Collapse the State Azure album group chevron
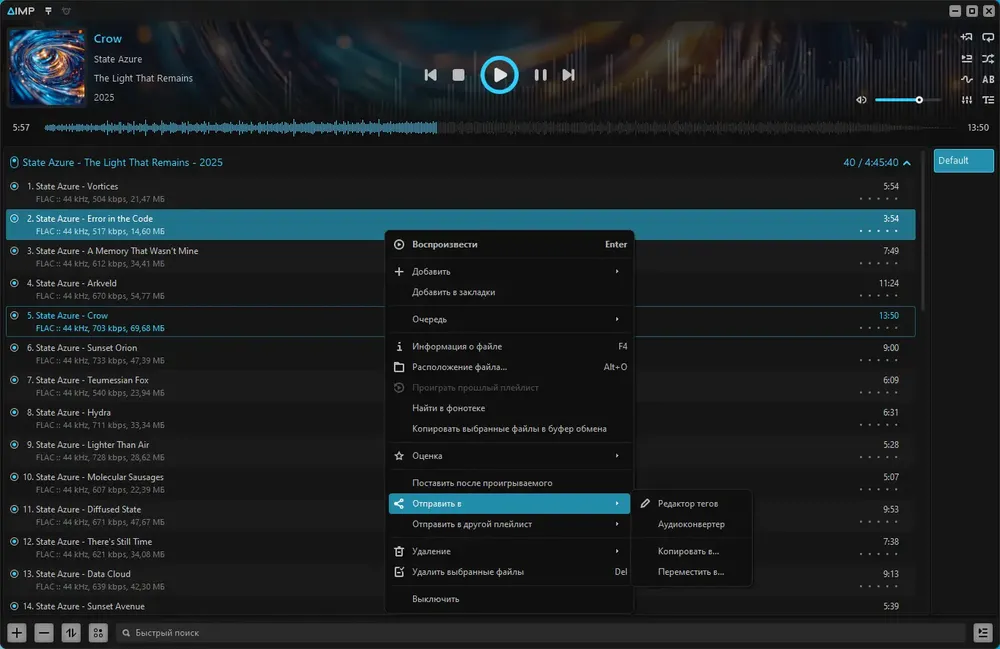 907,163
